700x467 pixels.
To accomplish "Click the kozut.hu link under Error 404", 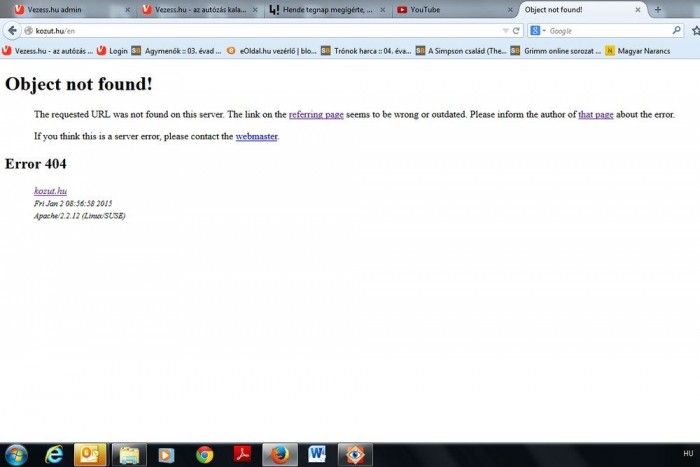I will pyautogui.click(x=50, y=190).
